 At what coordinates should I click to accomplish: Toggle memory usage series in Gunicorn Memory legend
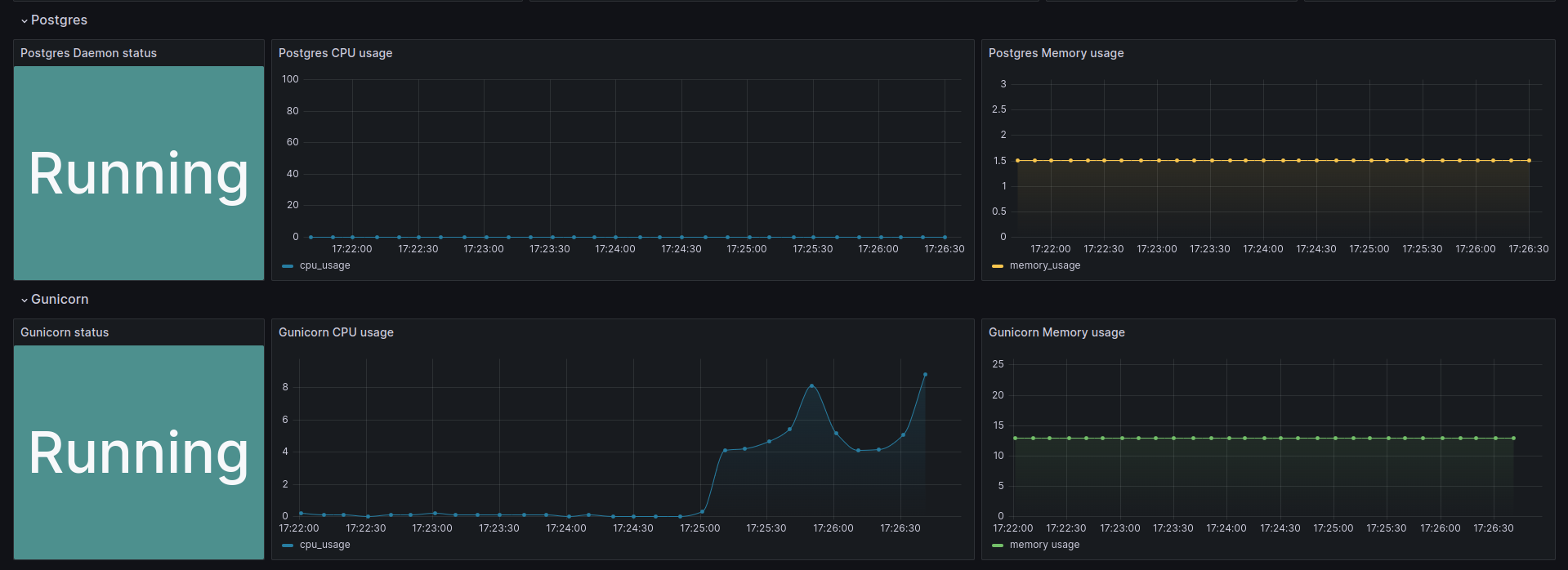click(x=1044, y=545)
